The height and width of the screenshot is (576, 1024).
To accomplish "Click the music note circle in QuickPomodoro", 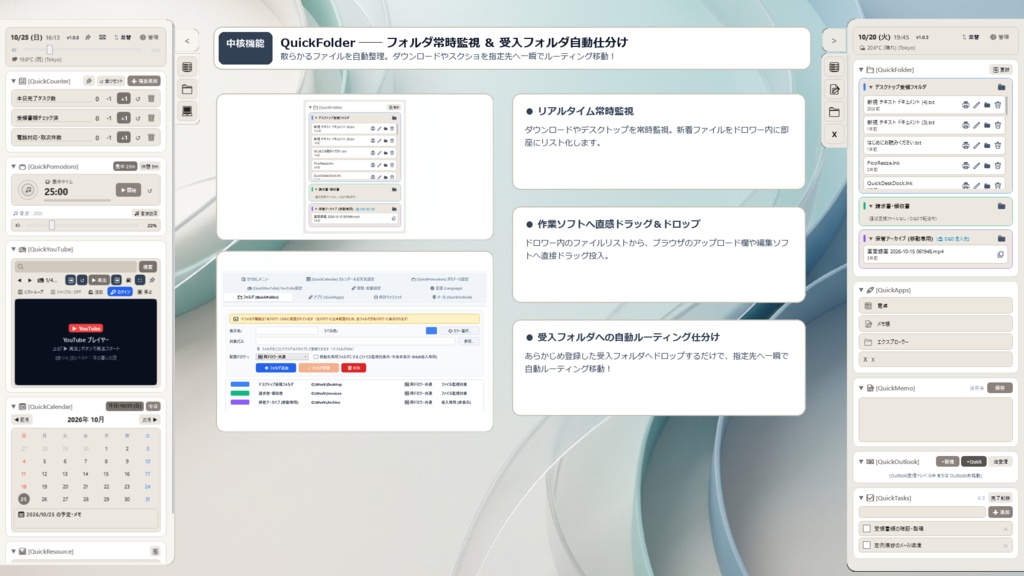I will tap(27, 190).
